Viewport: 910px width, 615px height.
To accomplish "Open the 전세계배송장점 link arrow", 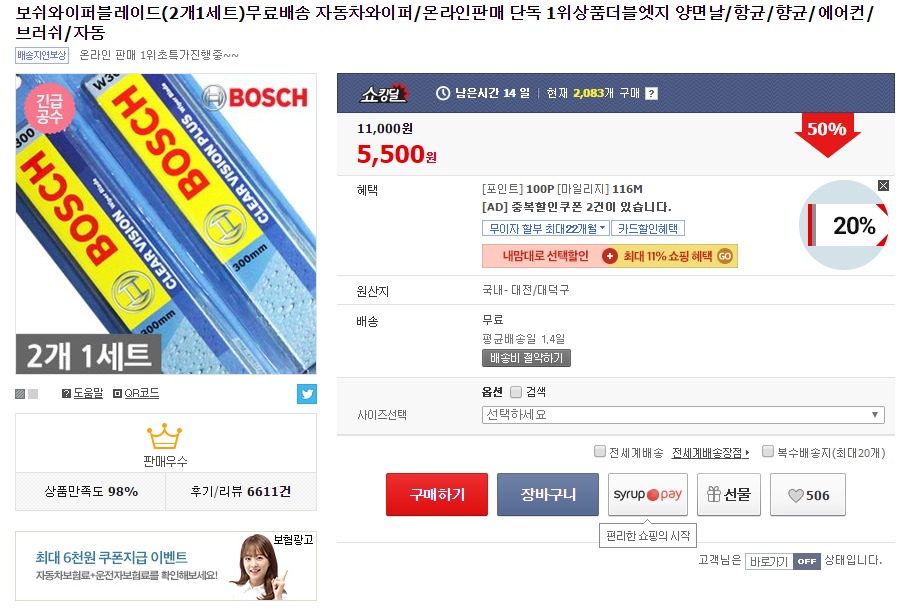I will click(x=710, y=453).
